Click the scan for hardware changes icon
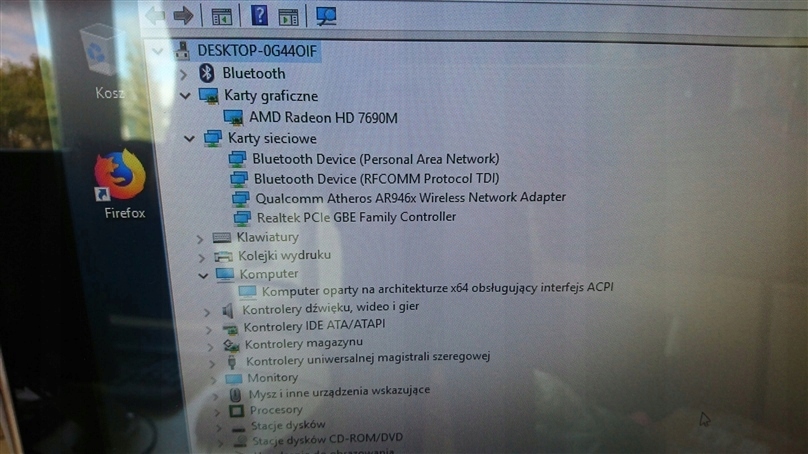 [326, 15]
